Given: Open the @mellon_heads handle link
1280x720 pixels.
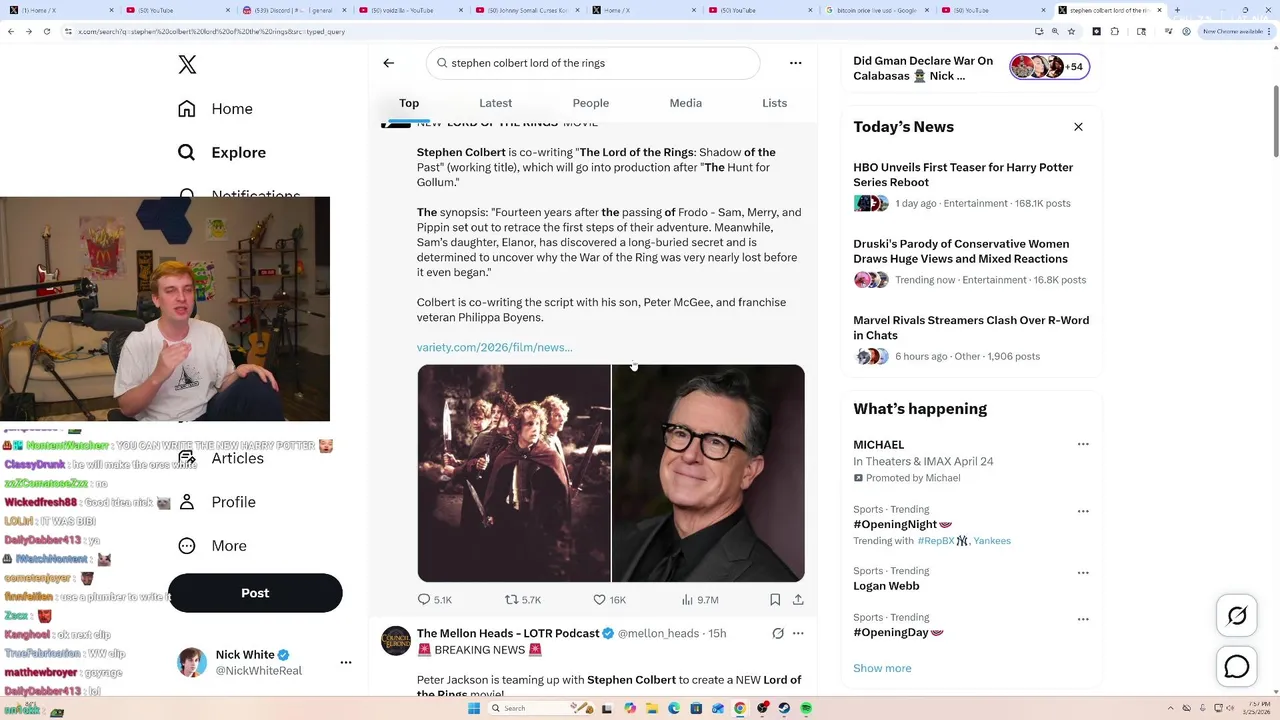Looking at the screenshot, I should 658,633.
